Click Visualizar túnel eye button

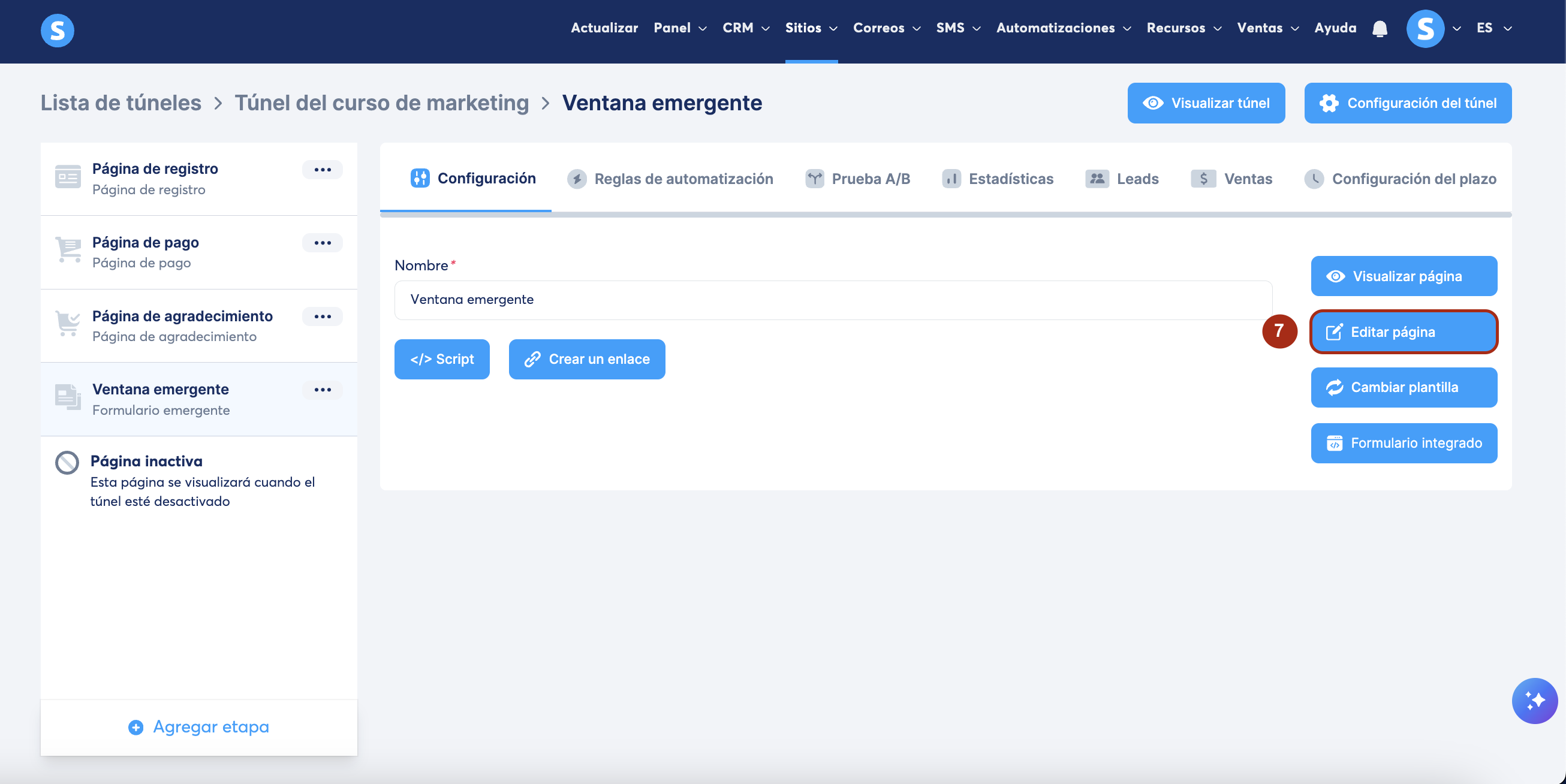coord(1206,103)
